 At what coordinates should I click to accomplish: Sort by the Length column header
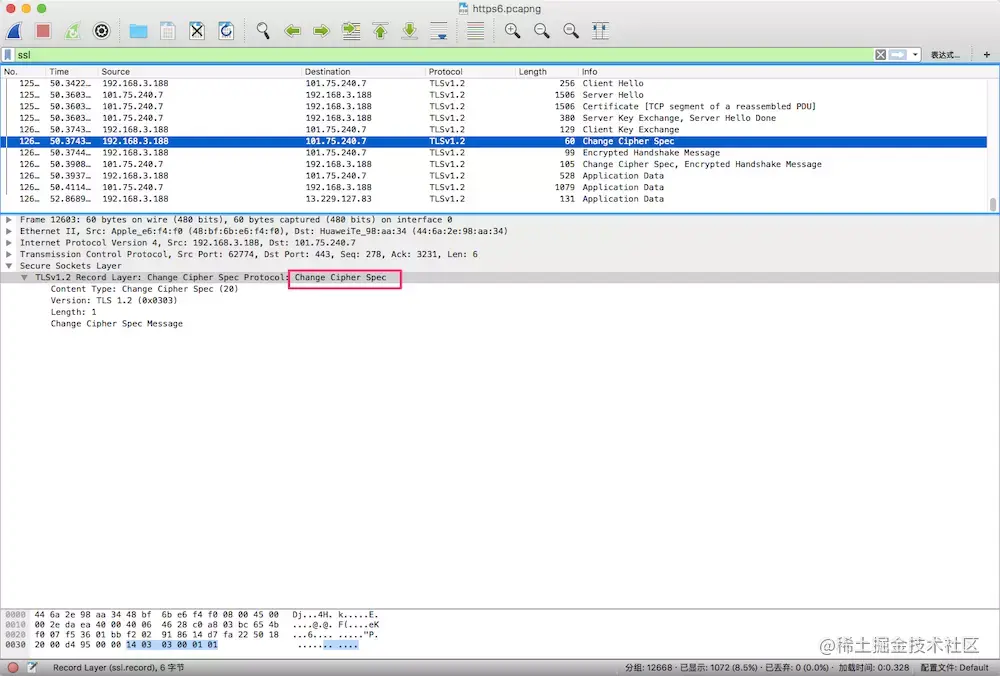coord(546,71)
